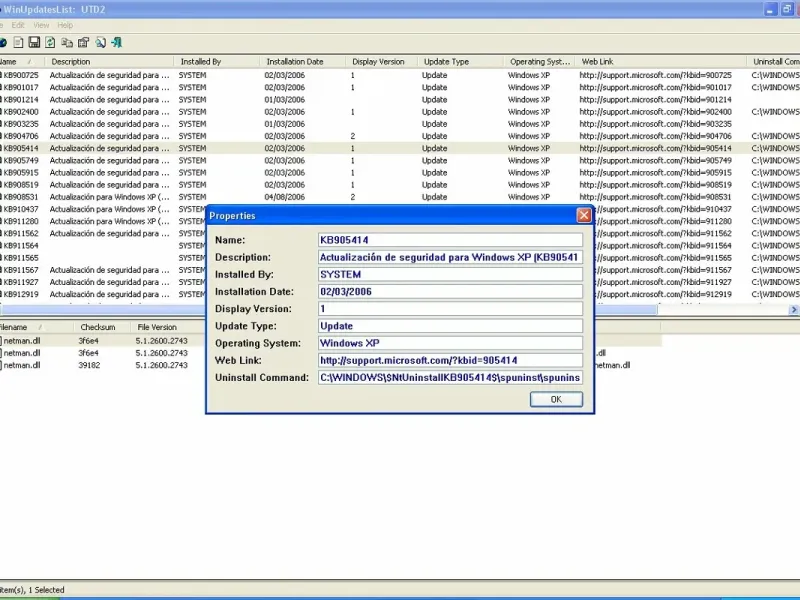
Task: Click the Web Link field in Properties
Action: (450, 360)
